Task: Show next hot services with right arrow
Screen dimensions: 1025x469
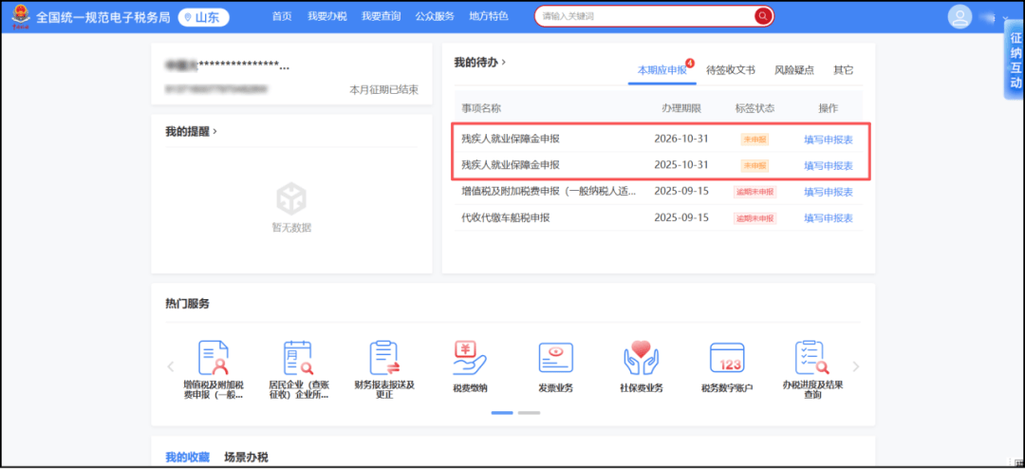Action: (x=856, y=366)
